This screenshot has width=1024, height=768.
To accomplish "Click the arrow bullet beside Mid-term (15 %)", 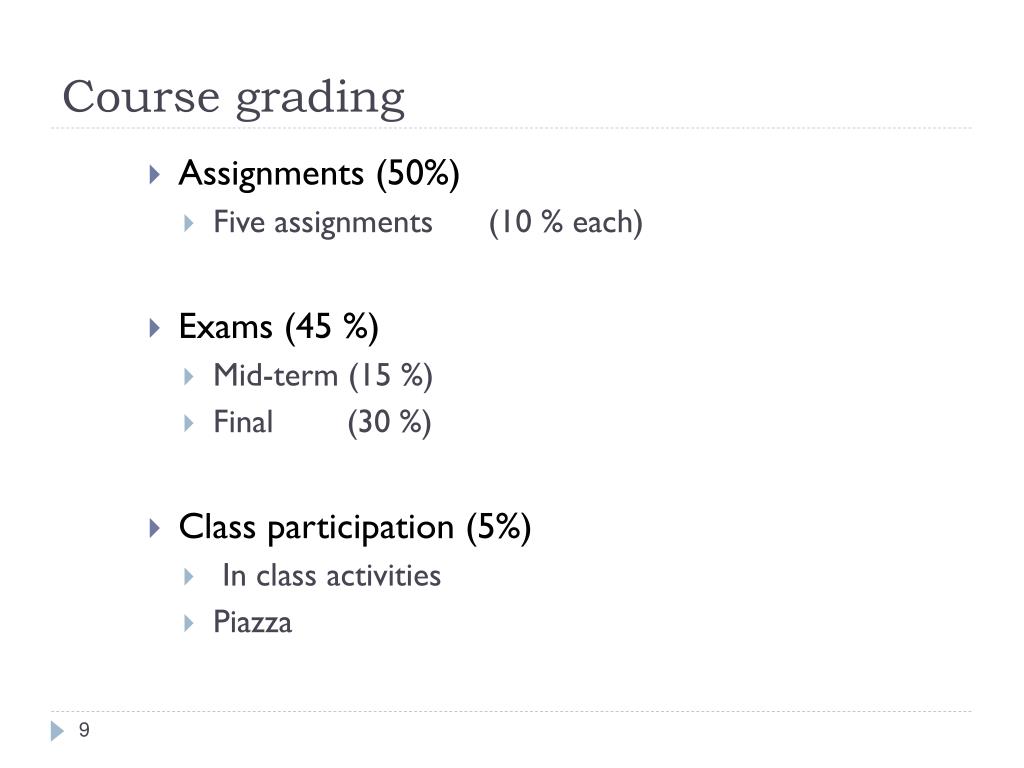I will tap(189, 377).
